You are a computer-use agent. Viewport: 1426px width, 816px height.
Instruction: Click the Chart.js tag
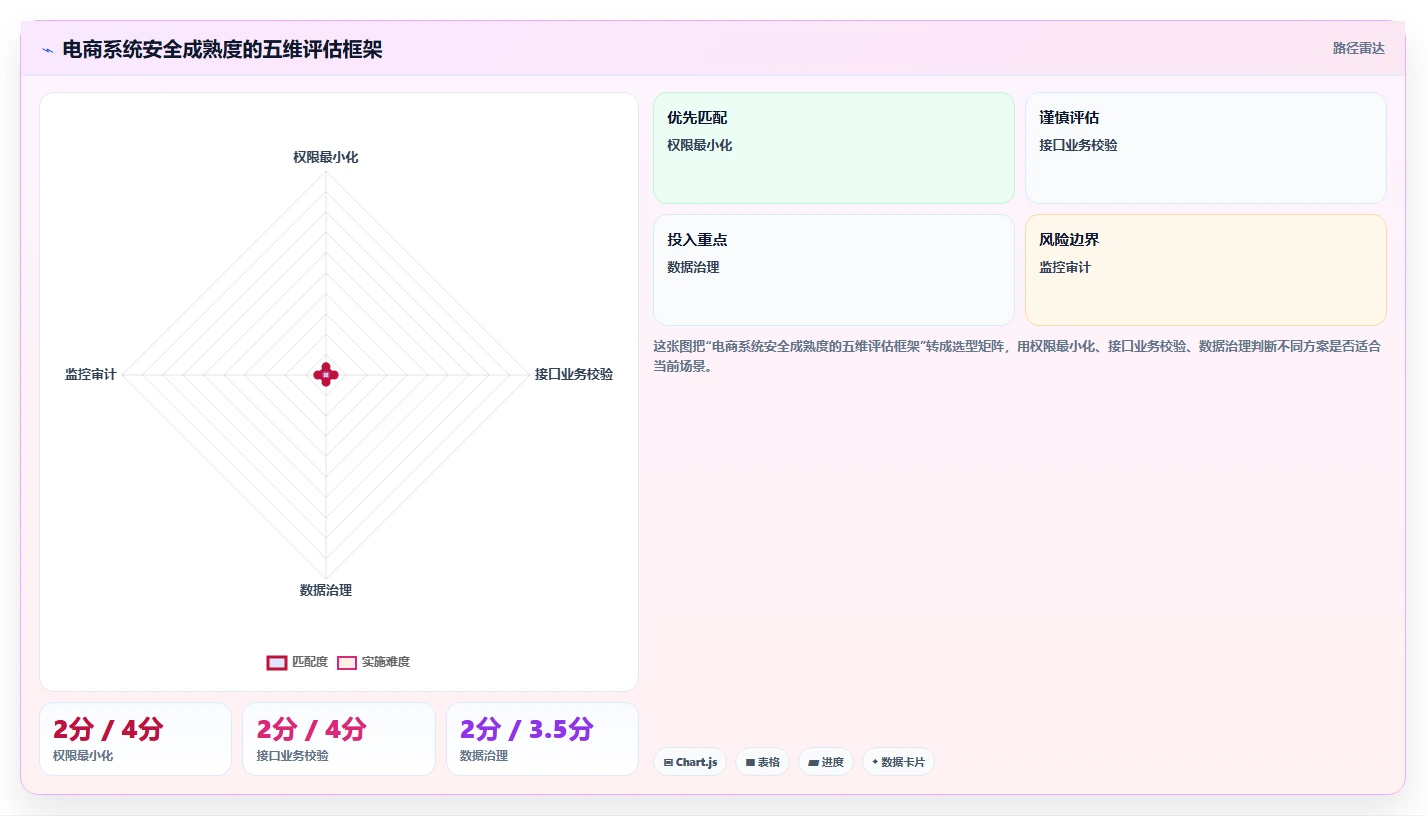point(690,762)
